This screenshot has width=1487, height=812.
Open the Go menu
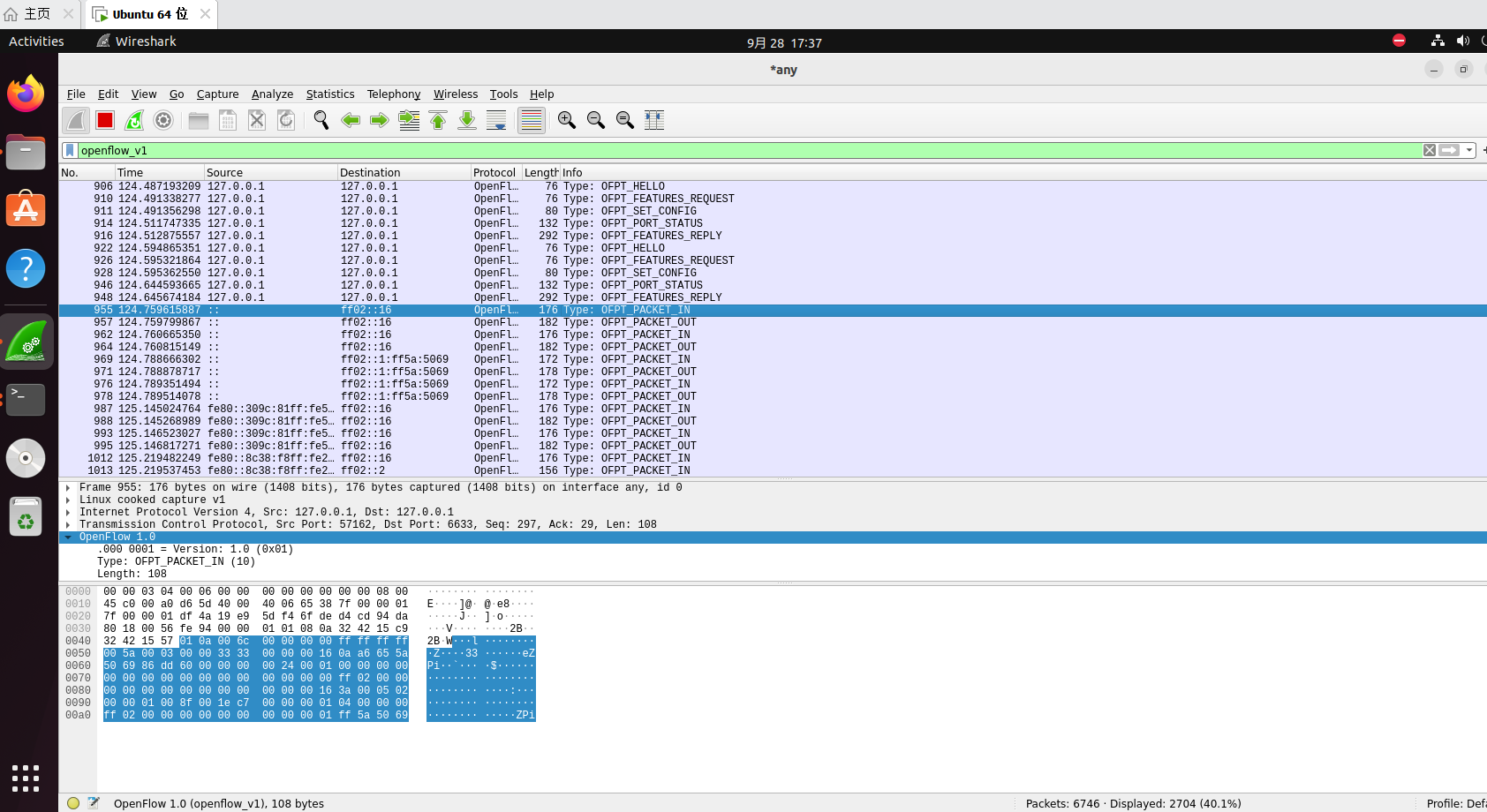pos(177,94)
